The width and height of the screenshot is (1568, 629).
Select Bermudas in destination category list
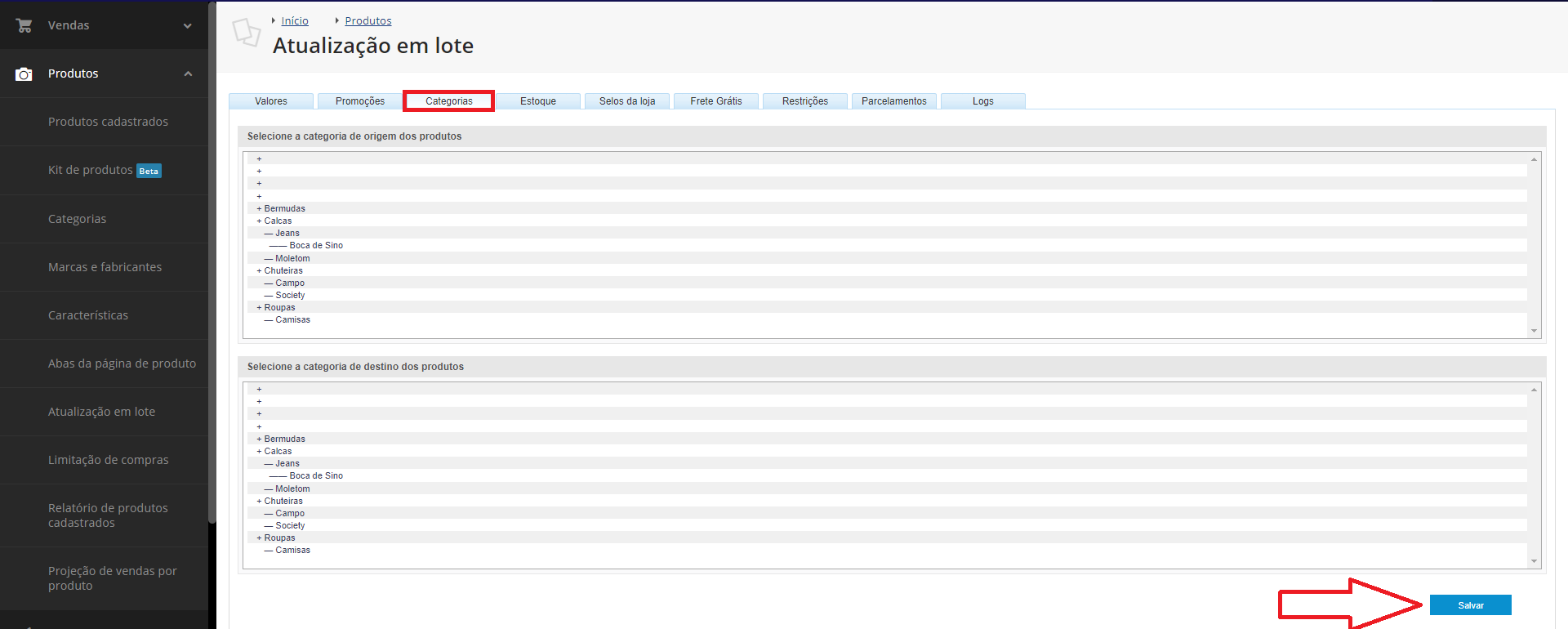coord(887,439)
